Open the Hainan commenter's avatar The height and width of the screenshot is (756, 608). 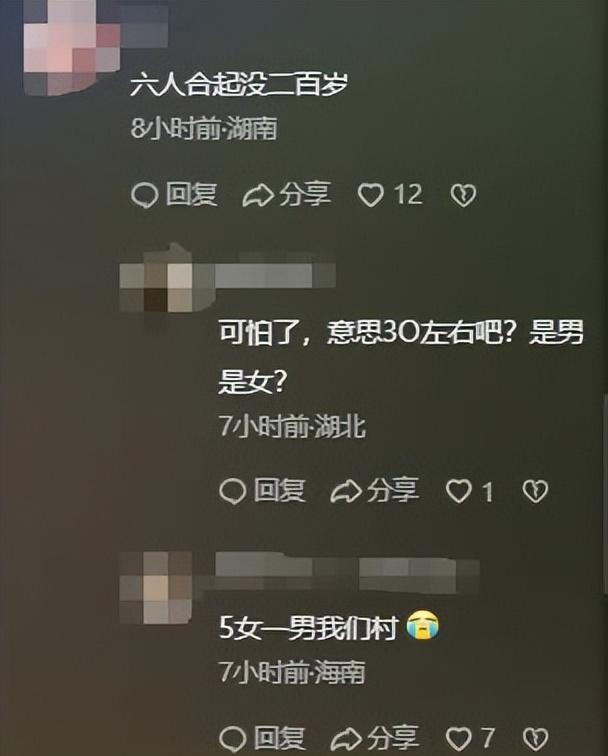tap(156, 587)
